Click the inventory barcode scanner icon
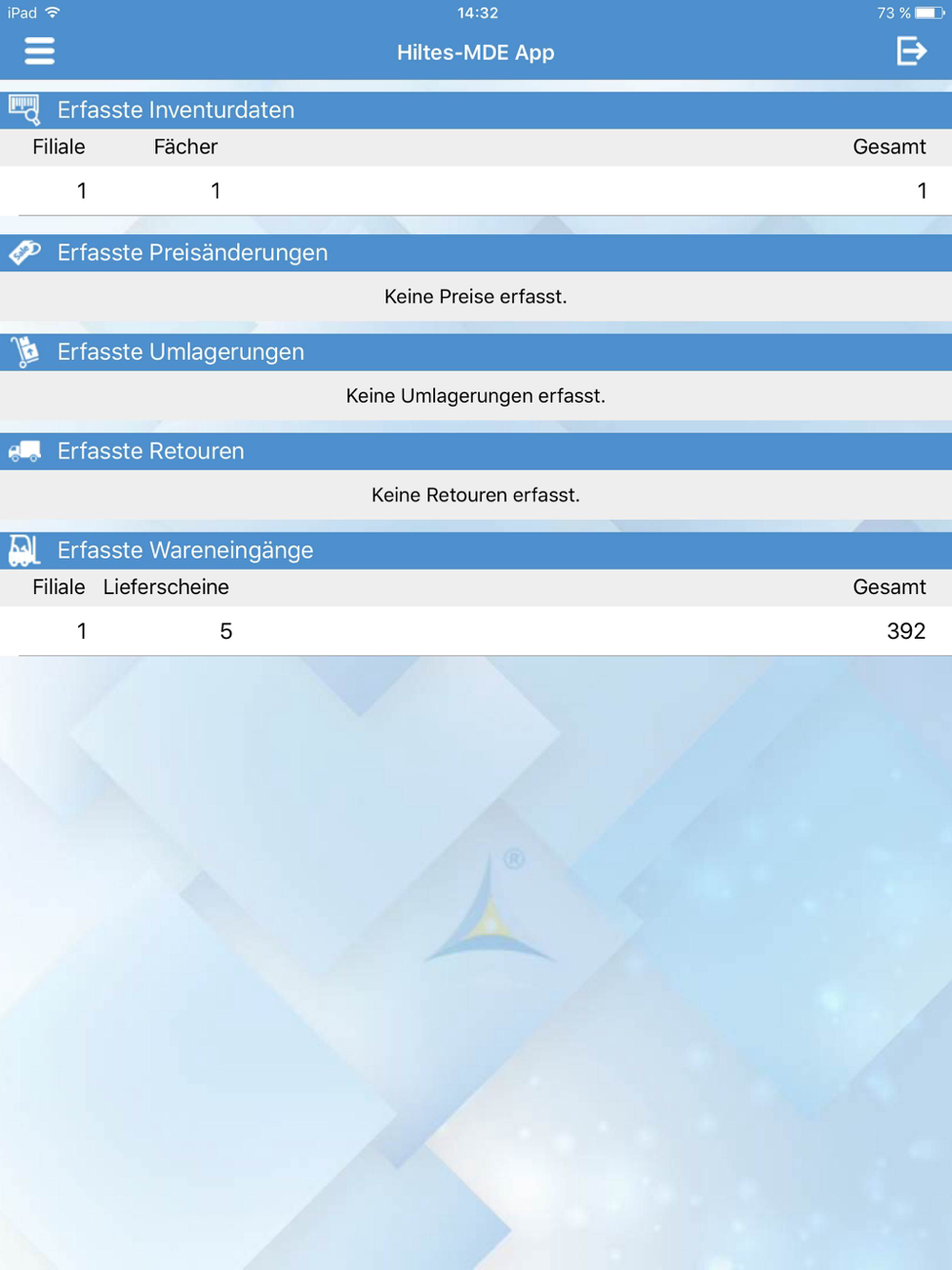The image size is (952, 1270). pyautogui.click(x=25, y=109)
